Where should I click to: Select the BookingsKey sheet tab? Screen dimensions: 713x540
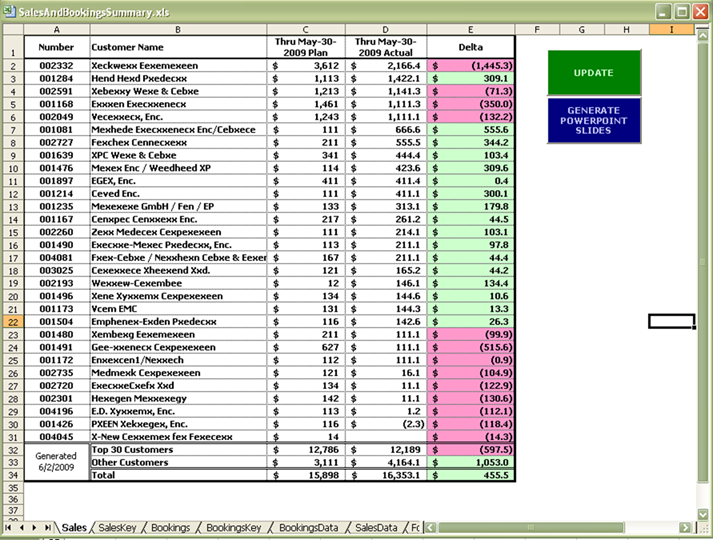[x=233, y=528]
